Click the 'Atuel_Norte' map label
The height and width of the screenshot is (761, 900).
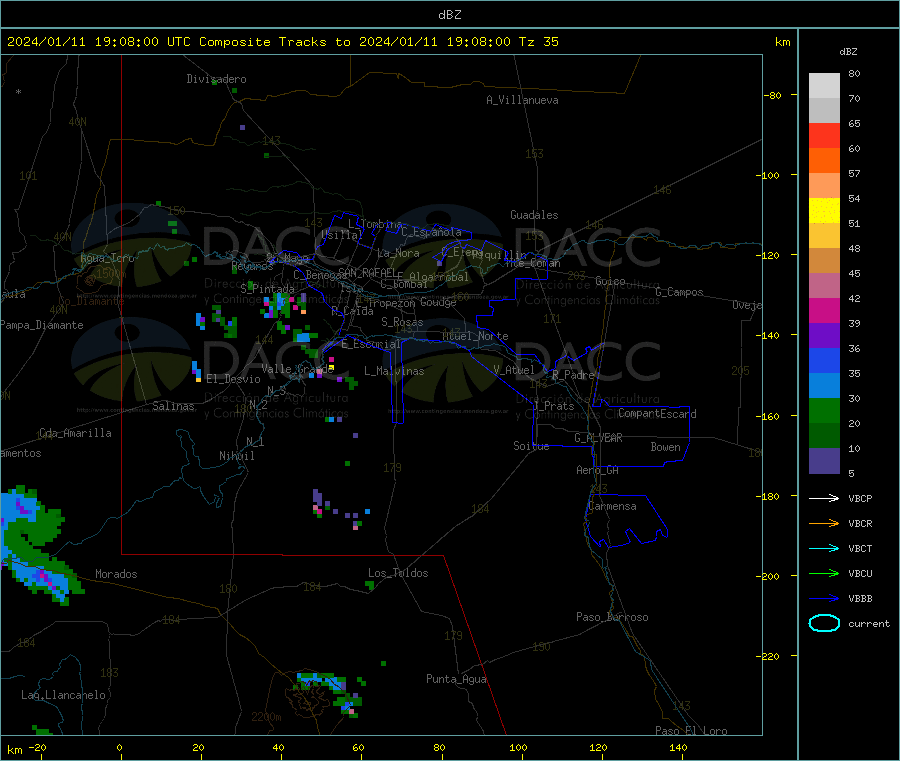tap(475, 336)
